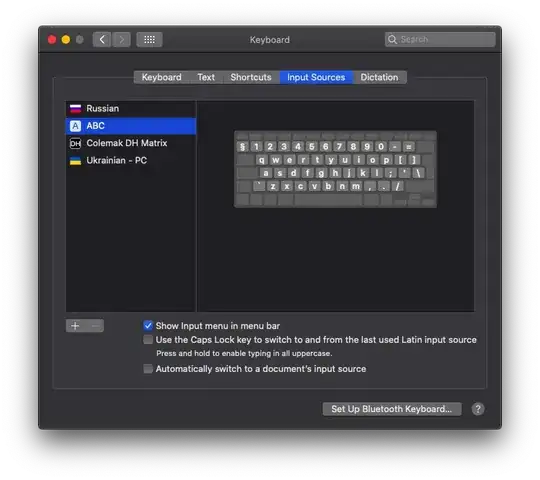
Task: Enable automatic switch to document's input source
Action: pos(148,369)
